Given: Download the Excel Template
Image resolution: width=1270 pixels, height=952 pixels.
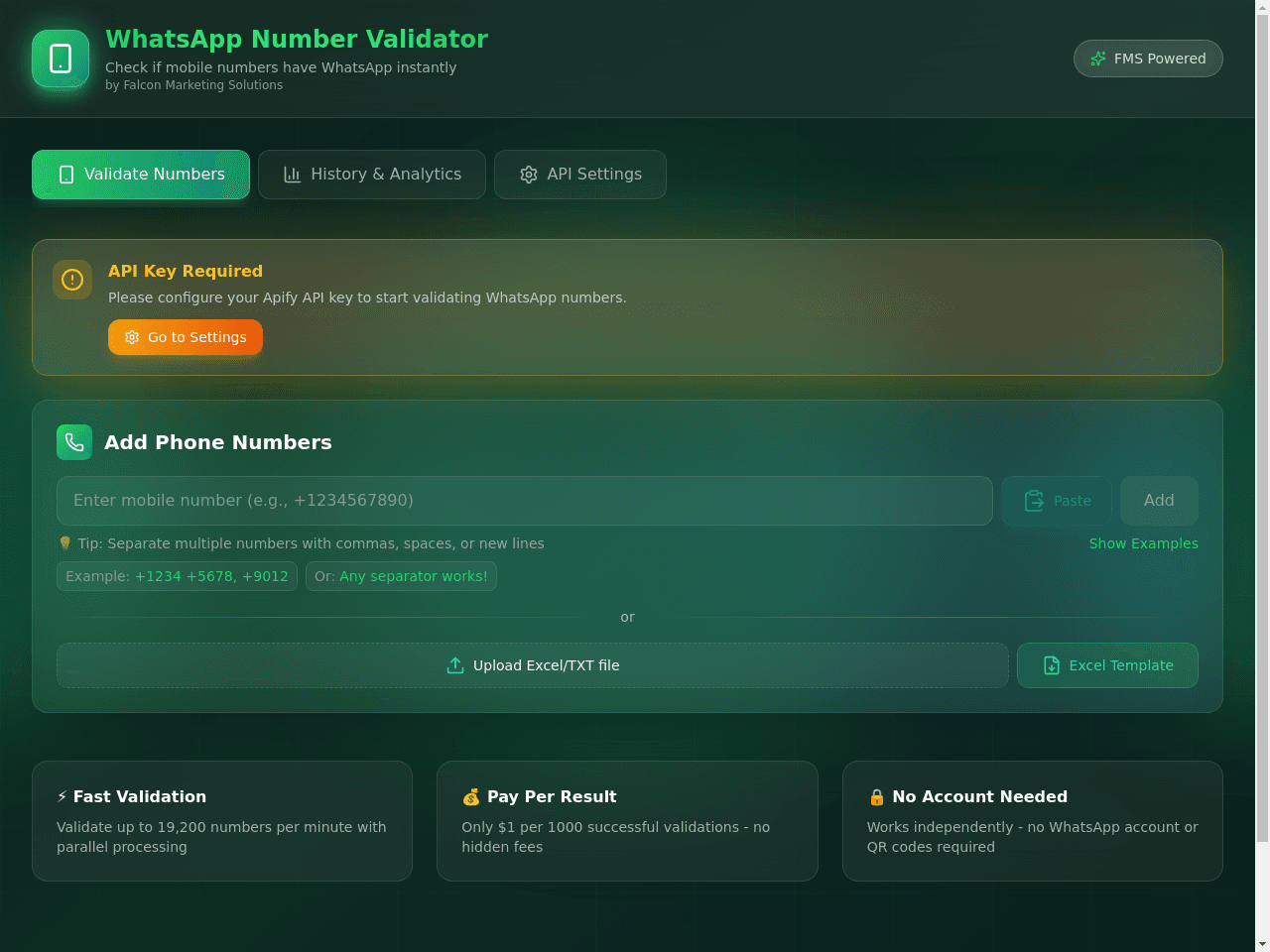Looking at the screenshot, I should pyautogui.click(x=1107, y=665).
